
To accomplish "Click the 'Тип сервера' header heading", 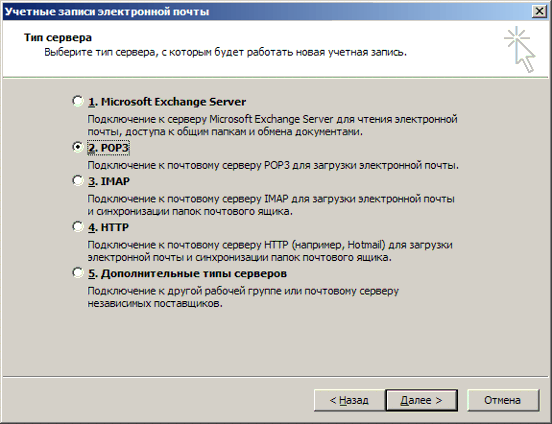I will pos(58,37).
